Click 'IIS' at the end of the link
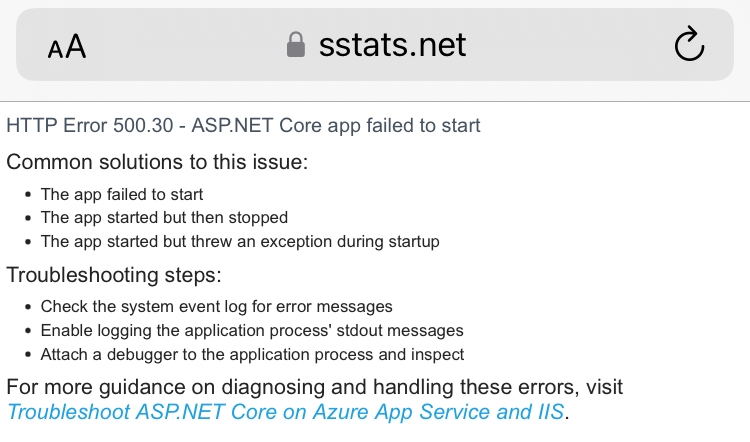The height and width of the screenshot is (442, 750). click(548, 411)
